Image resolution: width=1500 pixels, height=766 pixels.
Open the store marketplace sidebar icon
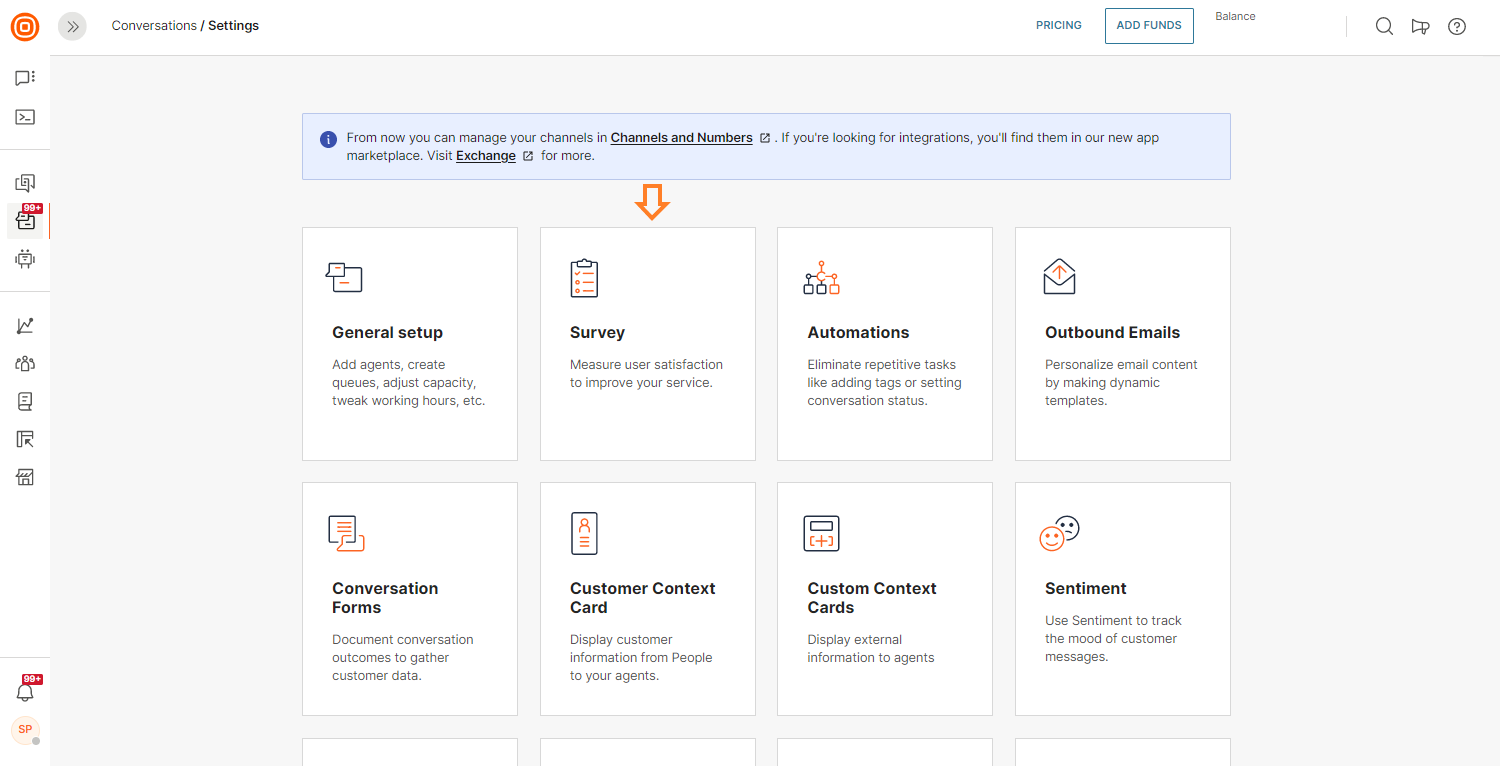coord(25,477)
